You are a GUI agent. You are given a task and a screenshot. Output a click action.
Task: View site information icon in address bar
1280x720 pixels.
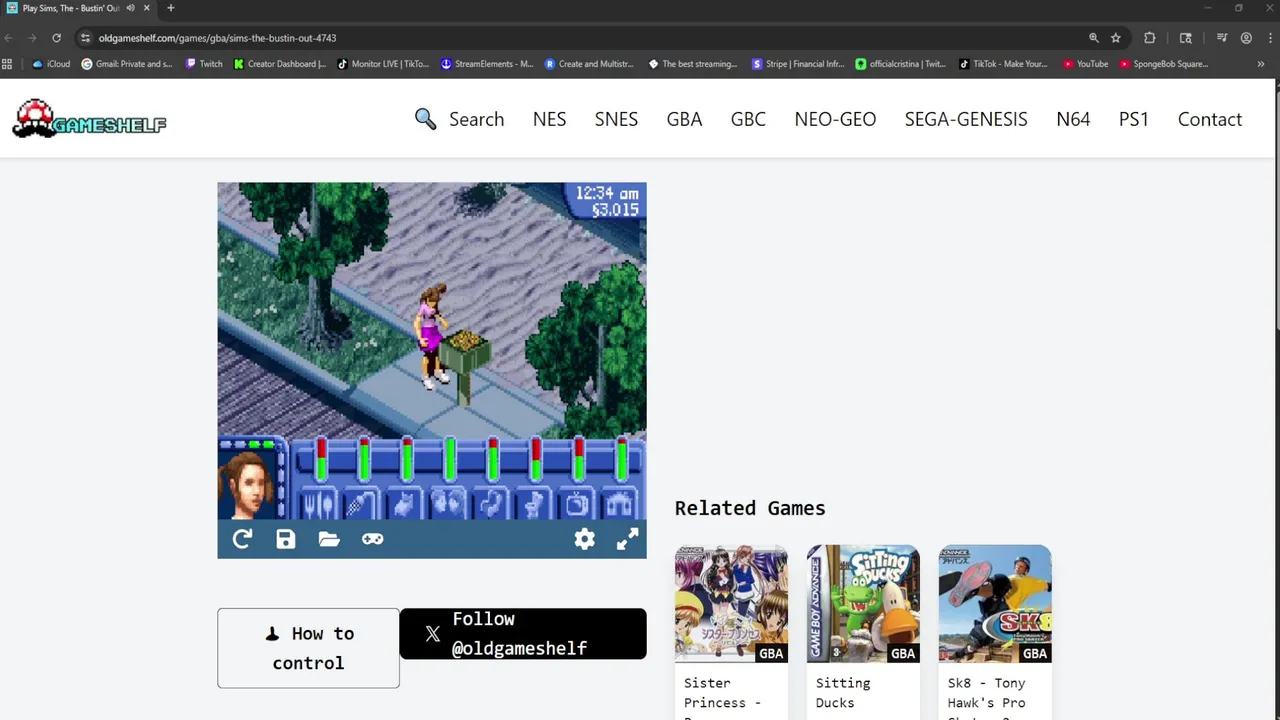[x=85, y=38]
